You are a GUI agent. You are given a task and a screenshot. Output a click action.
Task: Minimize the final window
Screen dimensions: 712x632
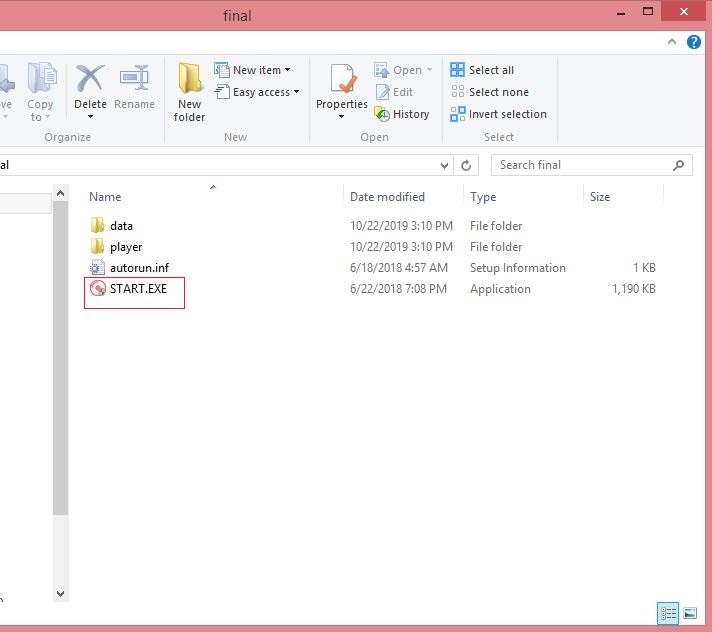[x=621, y=12]
